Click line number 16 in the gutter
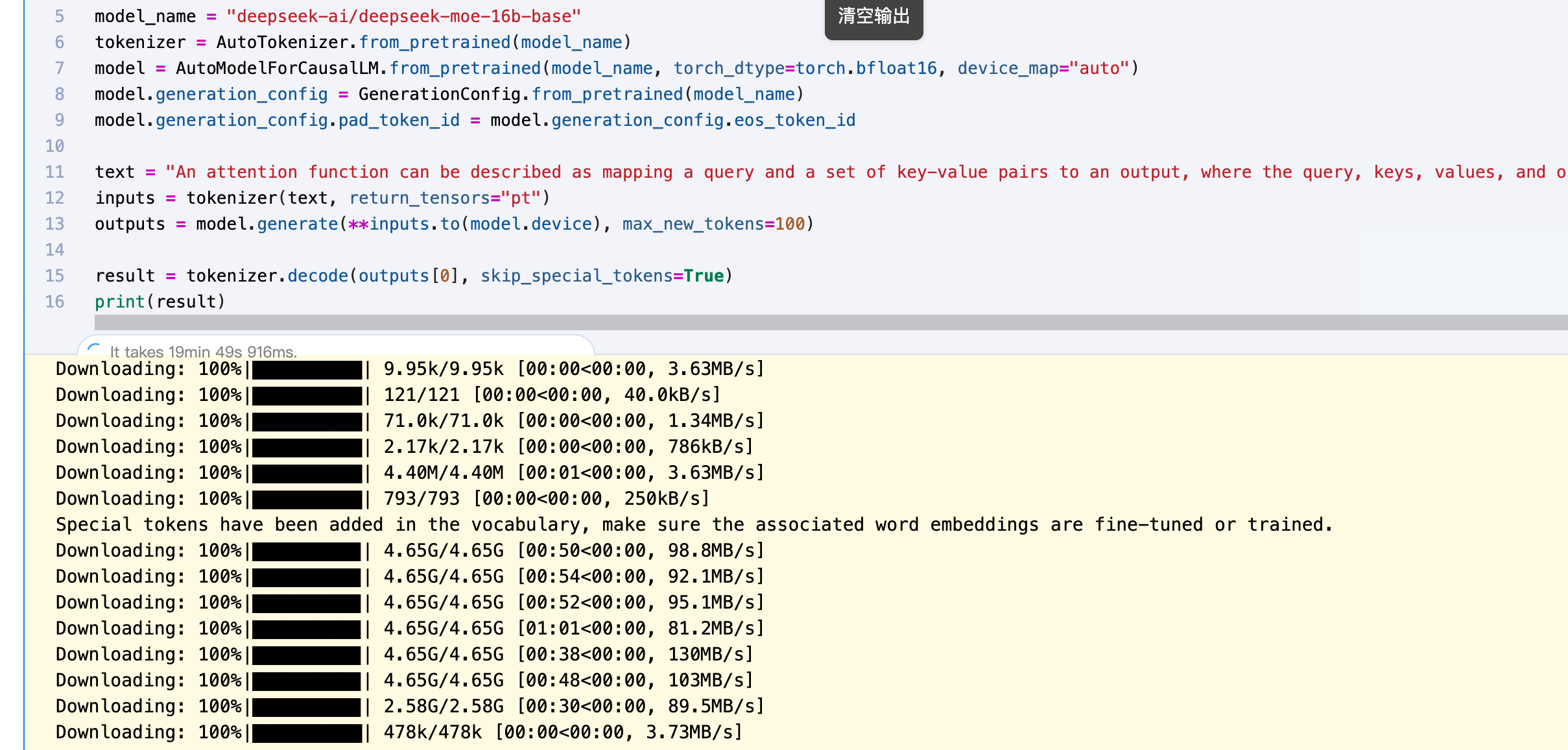1568x750 pixels. click(x=54, y=302)
